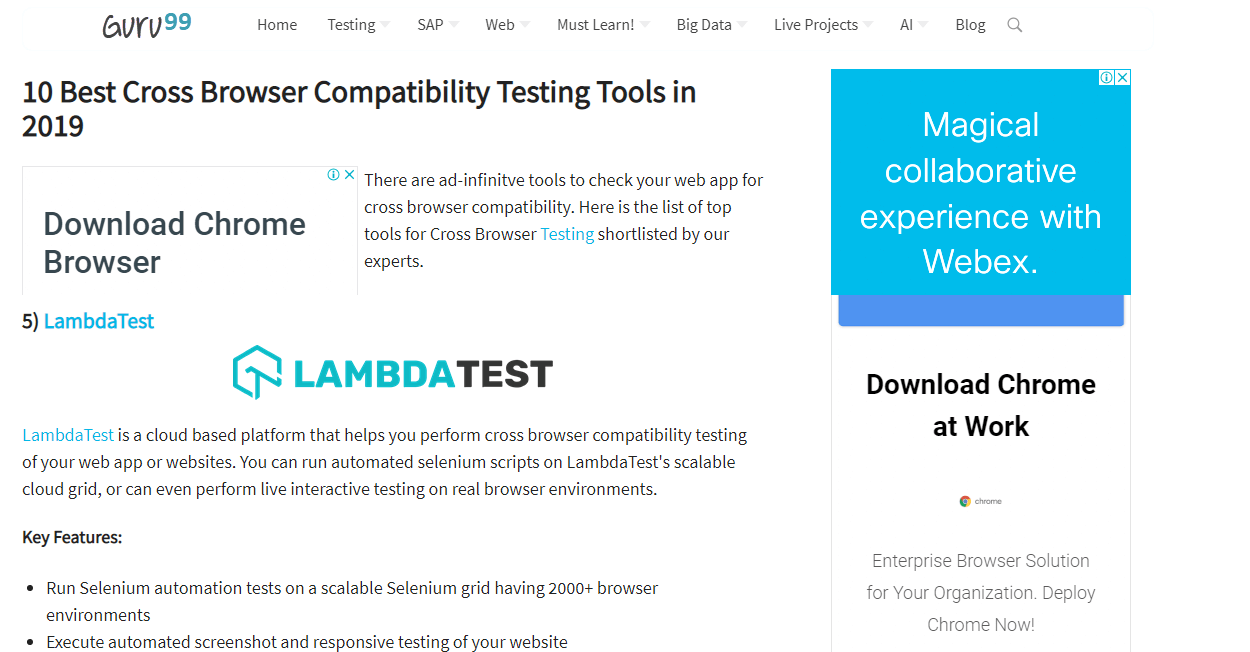Click the Guru99 logo

146,24
